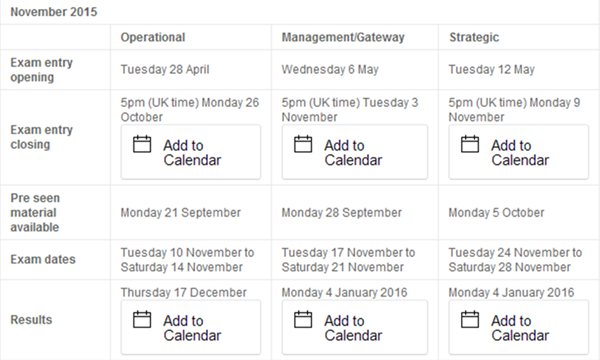
Task: Add Thursday 17 December results to calendar
Action: [191, 327]
